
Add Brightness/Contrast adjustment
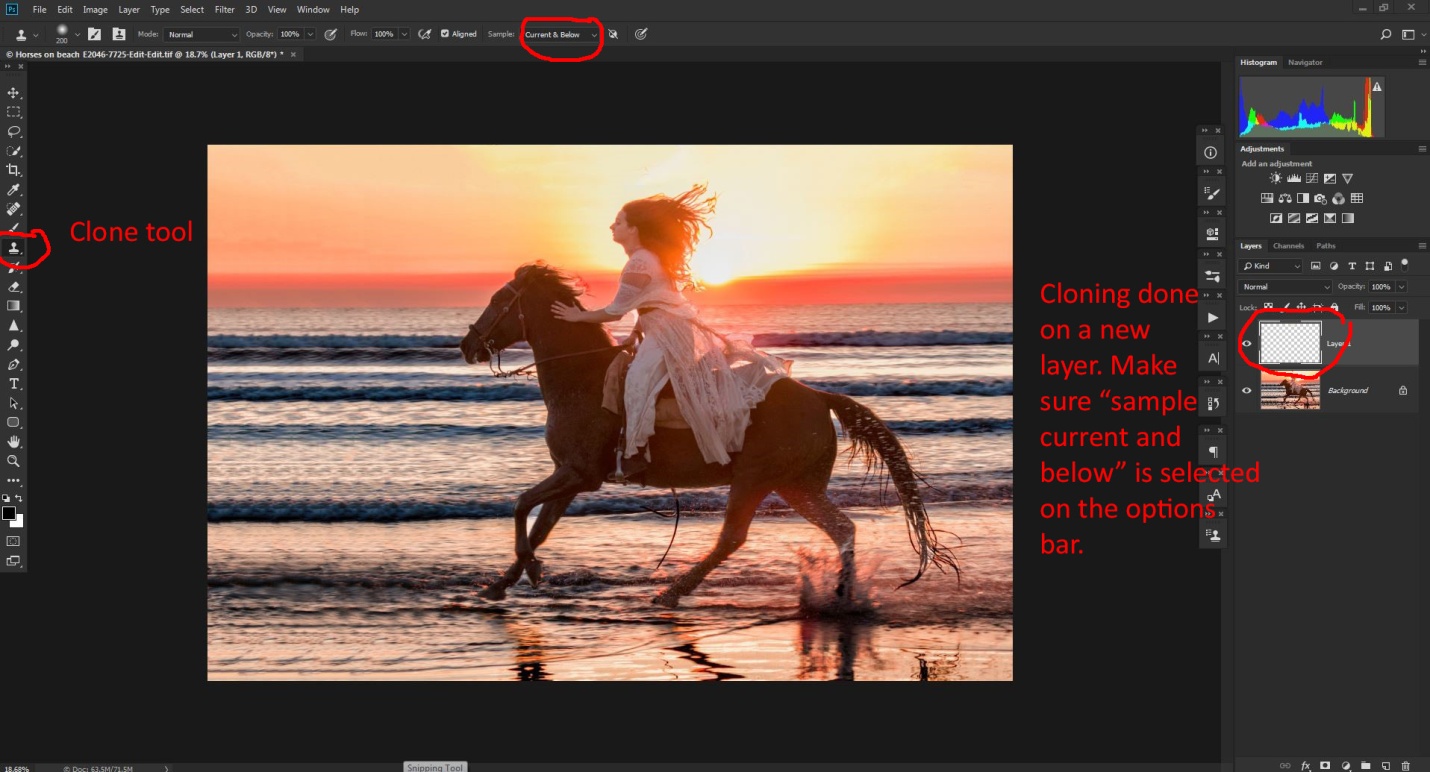[x=1275, y=178]
